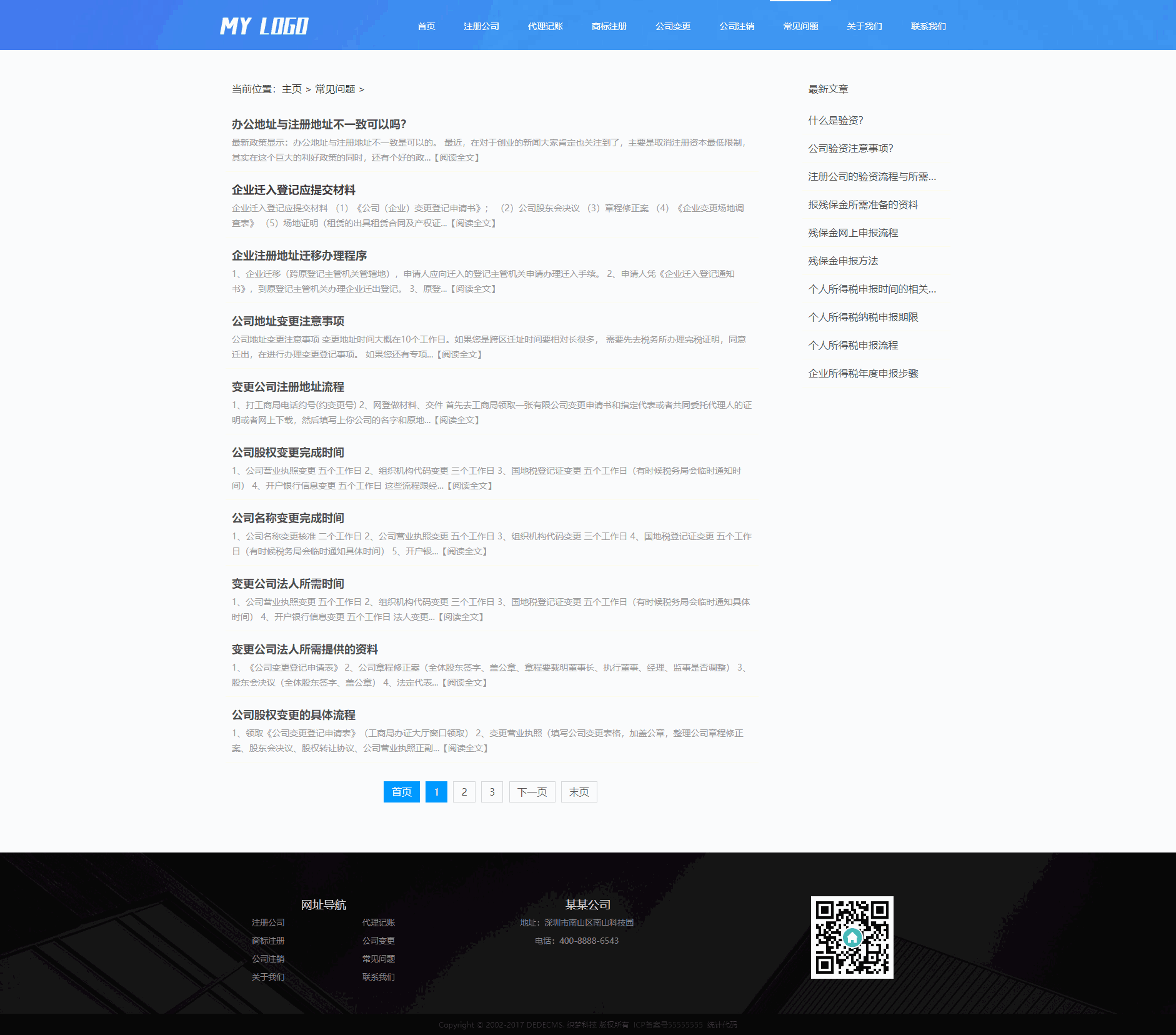Open sidebar article 公司验资注意事项?
Viewport: 1176px width, 1035px height.
(850, 149)
